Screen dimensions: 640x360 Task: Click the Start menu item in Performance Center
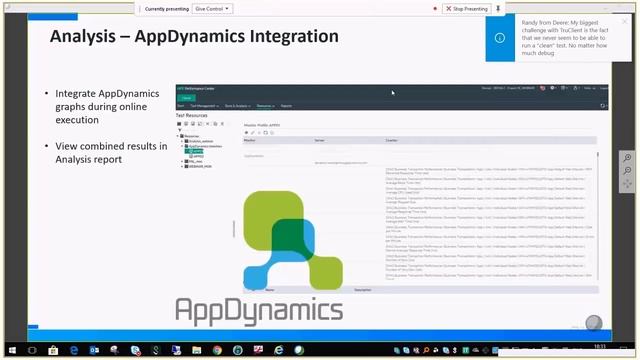181,106
